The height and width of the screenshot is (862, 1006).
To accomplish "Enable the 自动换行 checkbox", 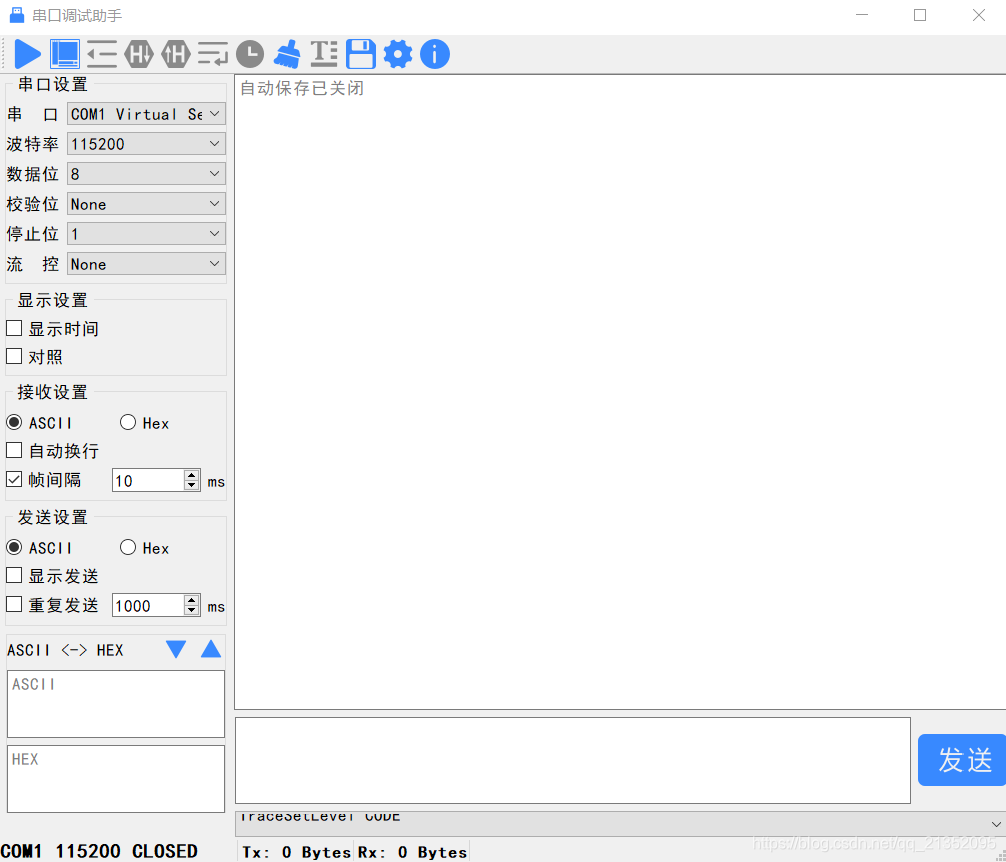I will [x=14, y=450].
